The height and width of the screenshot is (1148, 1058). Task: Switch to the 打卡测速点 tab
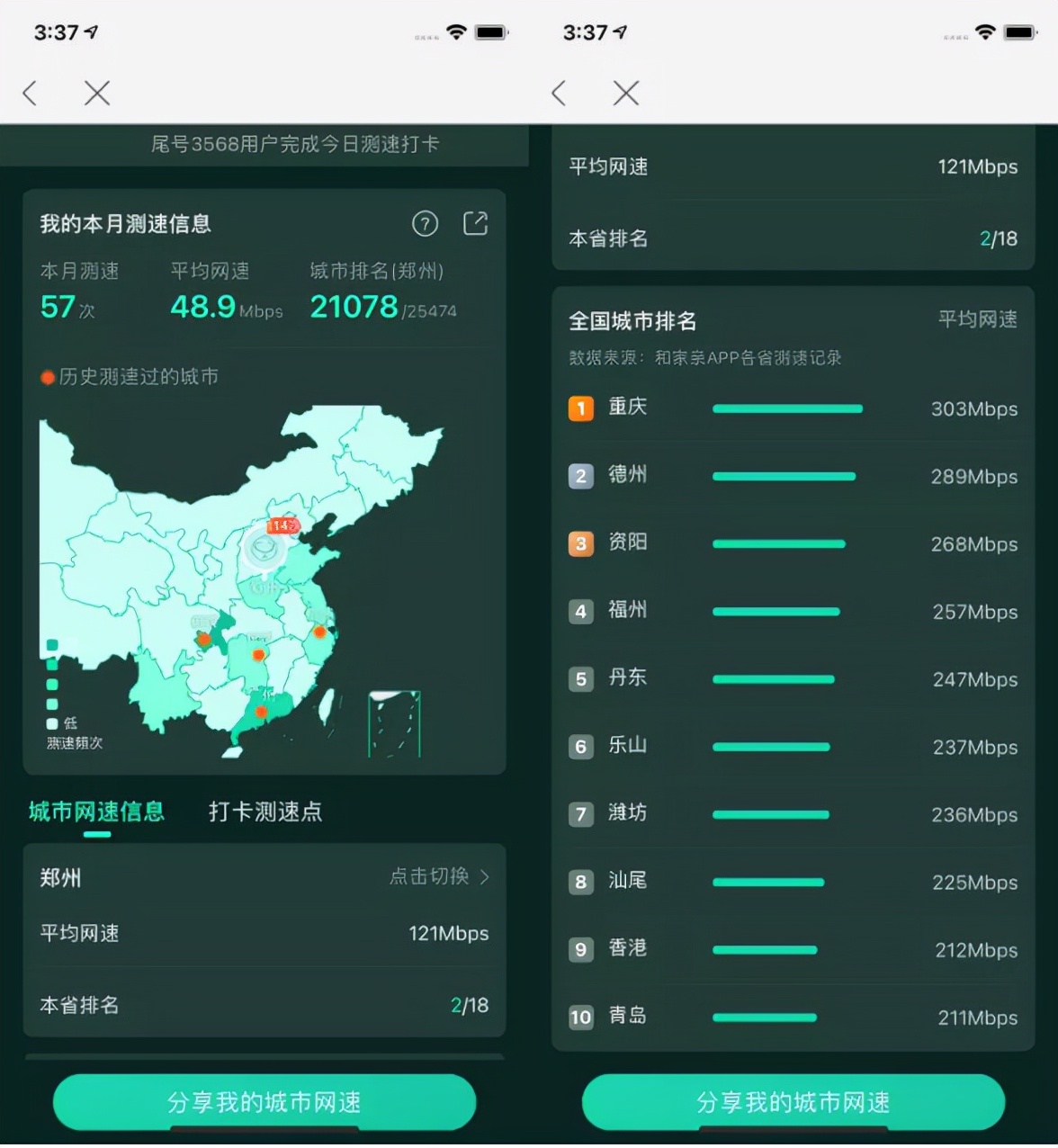click(x=265, y=812)
